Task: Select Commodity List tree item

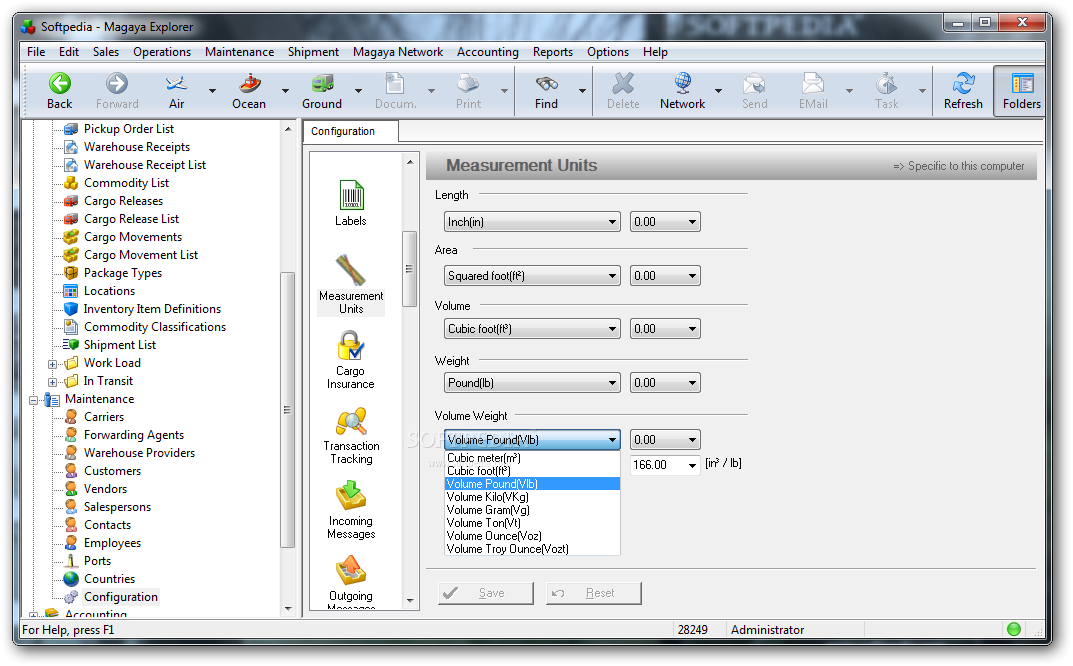Action: tap(127, 183)
